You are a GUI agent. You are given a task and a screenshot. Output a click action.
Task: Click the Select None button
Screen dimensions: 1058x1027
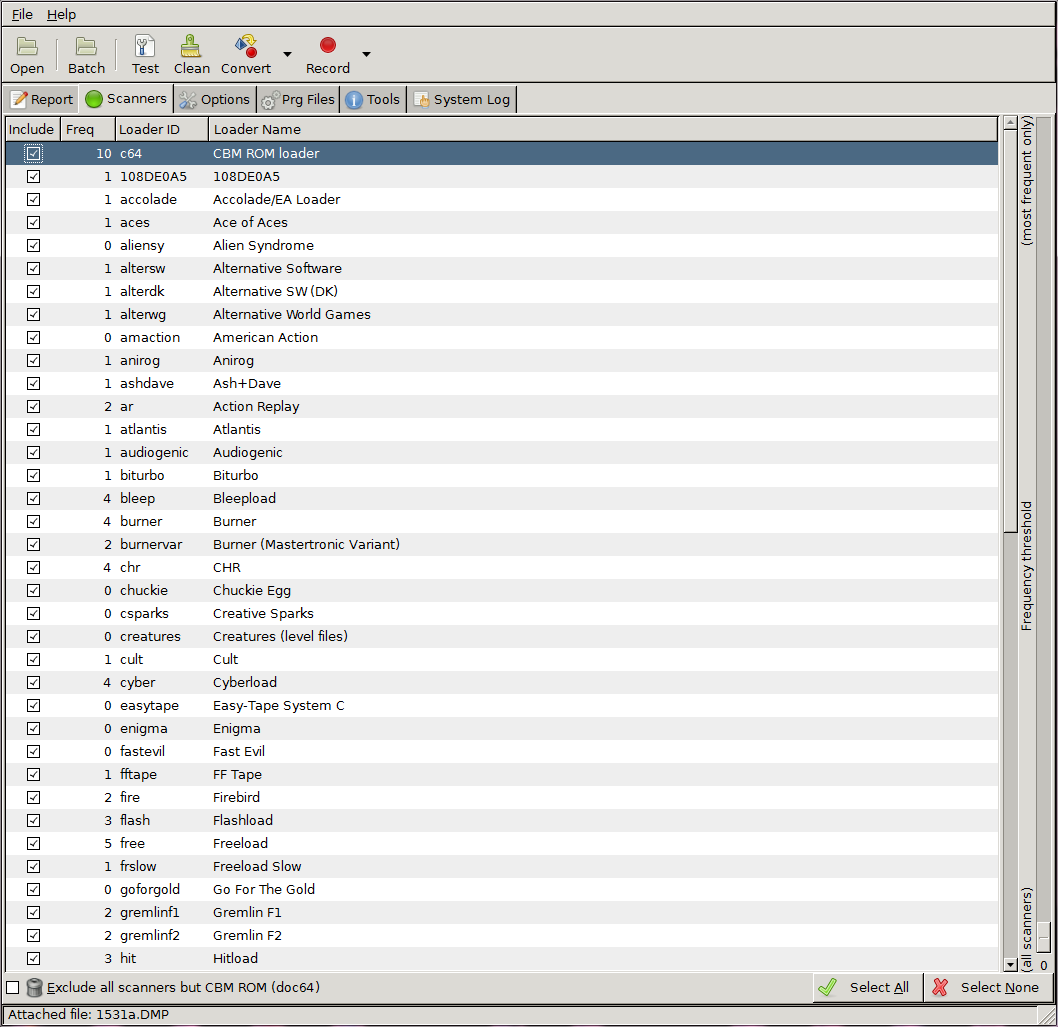pyautogui.click(x=987, y=988)
